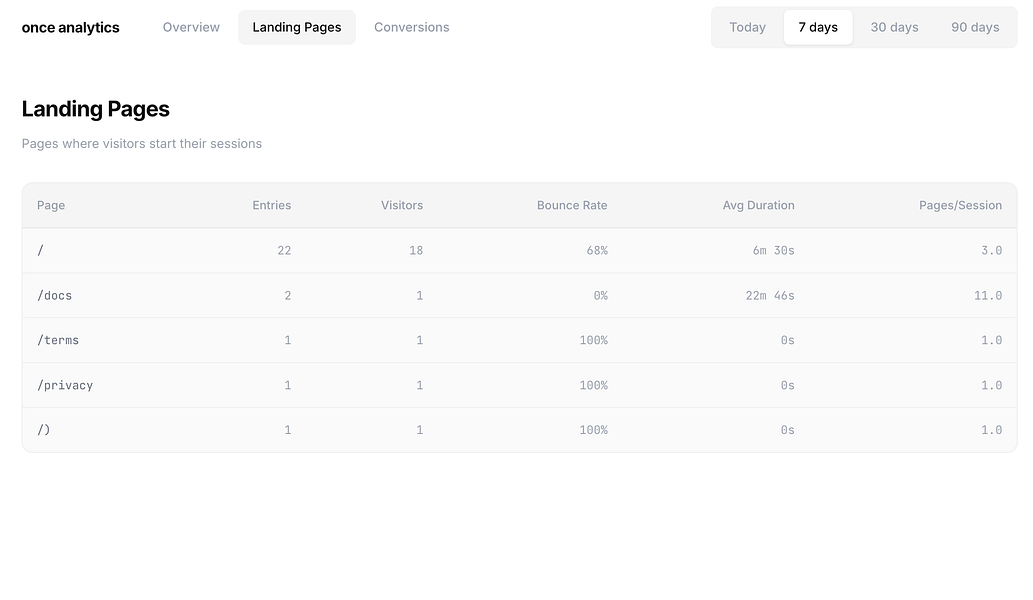This screenshot has height=600, width=1033.
Task: Select the Landing Pages tab
Action: pyautogui.click(x=297, y=27)
